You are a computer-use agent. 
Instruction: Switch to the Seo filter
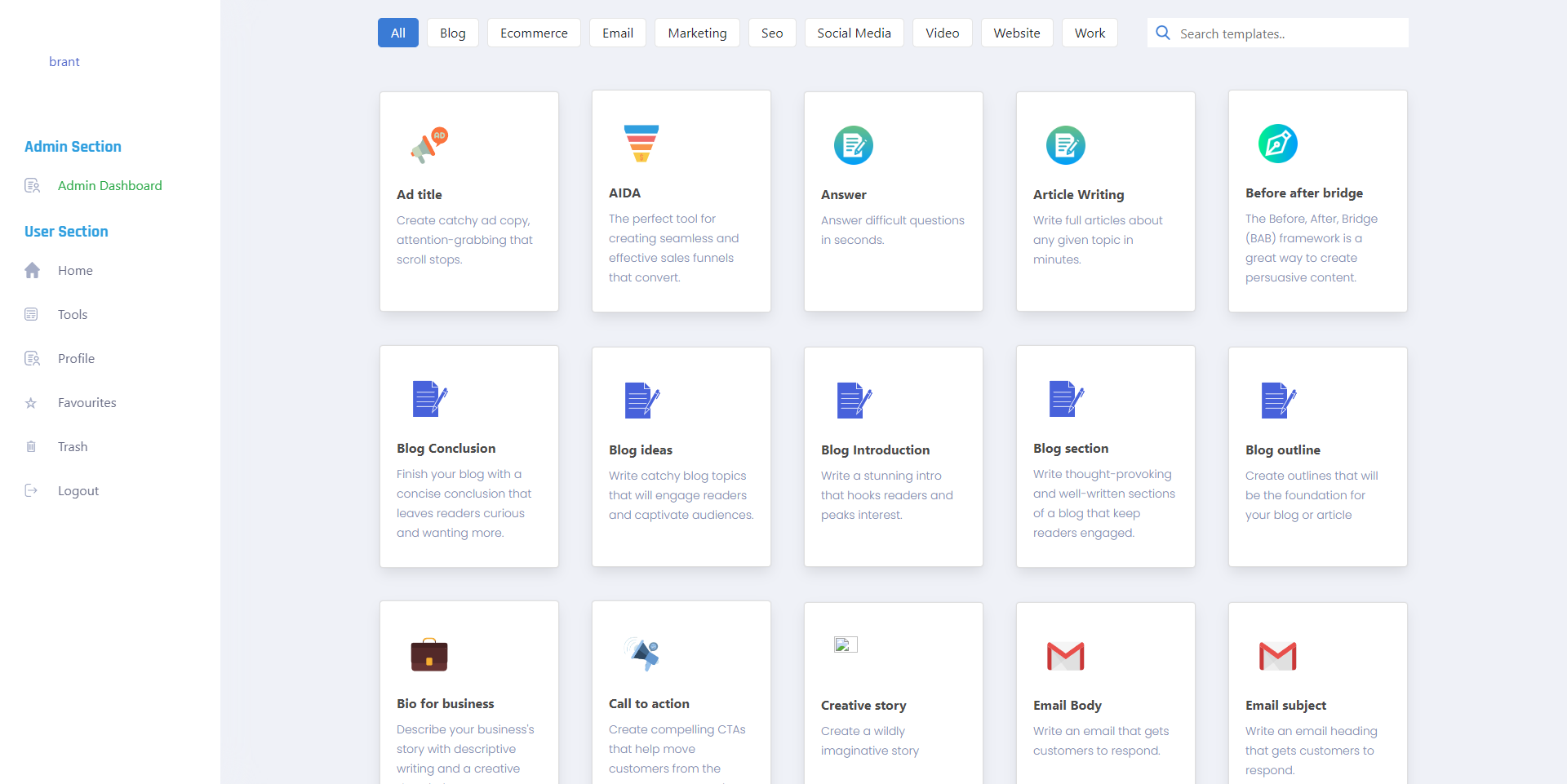[x=771, y=33]
